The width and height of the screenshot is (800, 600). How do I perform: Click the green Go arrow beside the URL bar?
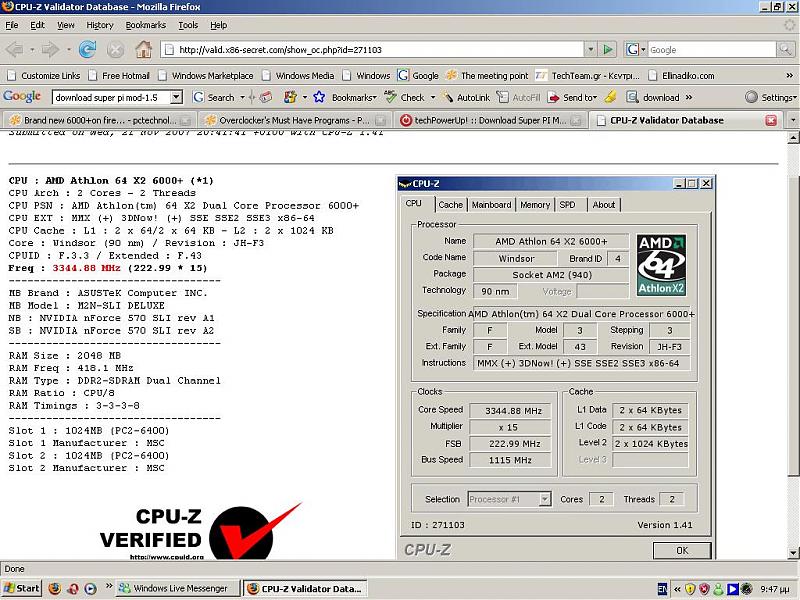click(608, 49)
